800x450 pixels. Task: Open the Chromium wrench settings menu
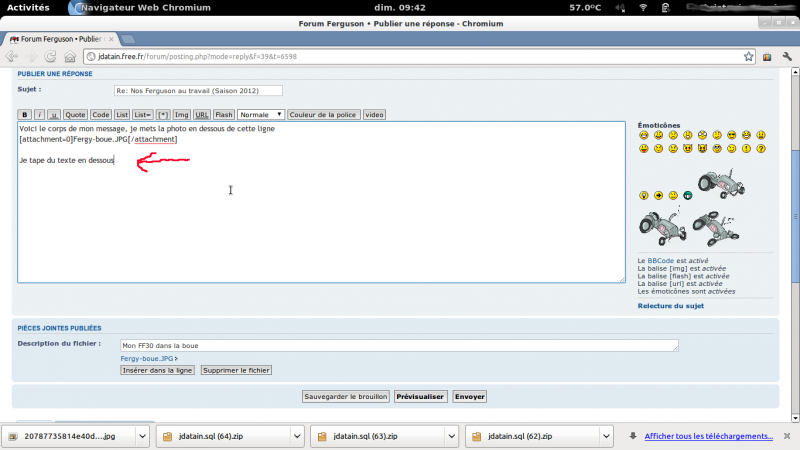(787, 57)
